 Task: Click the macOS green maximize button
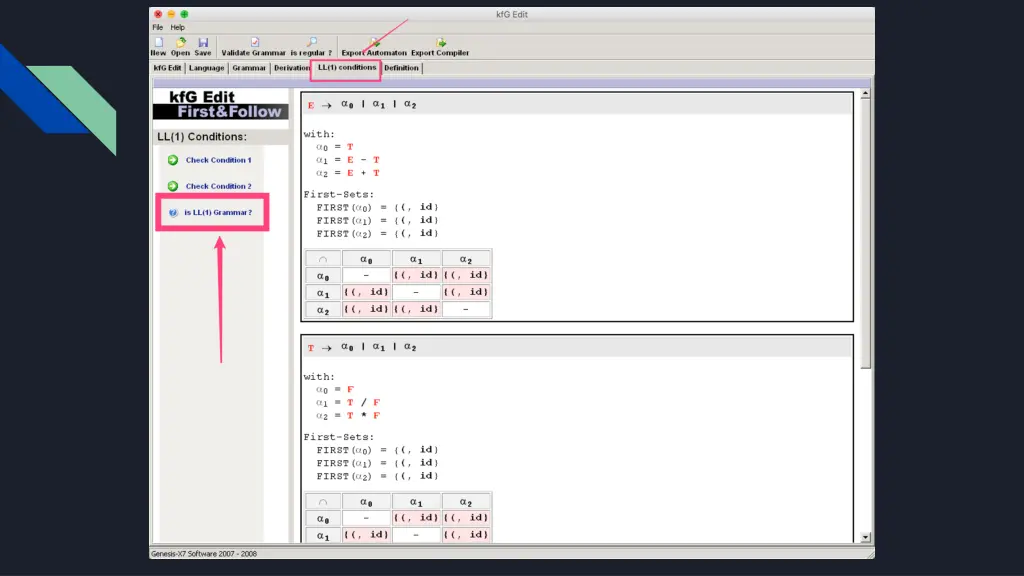tap(184, 14)
